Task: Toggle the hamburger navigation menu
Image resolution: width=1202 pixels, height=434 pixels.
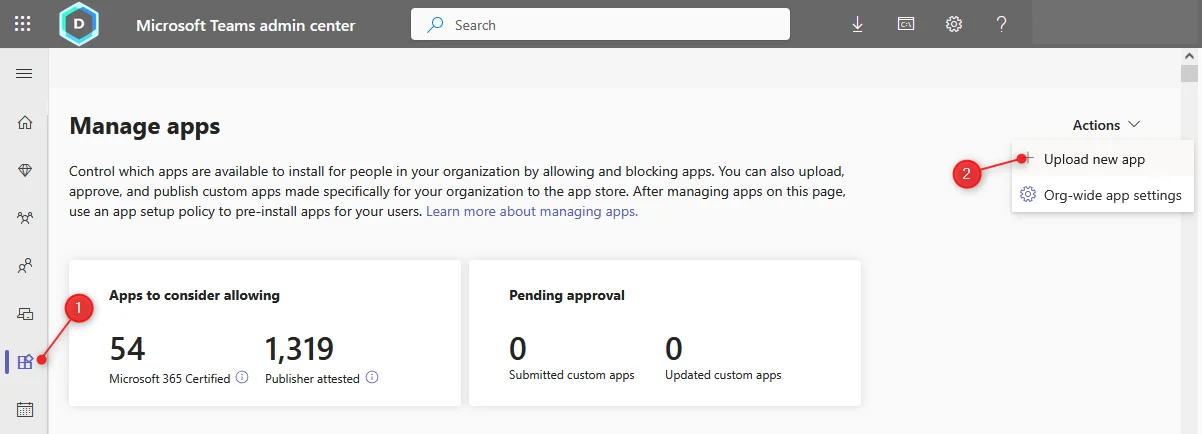Action: pos(25,74)
